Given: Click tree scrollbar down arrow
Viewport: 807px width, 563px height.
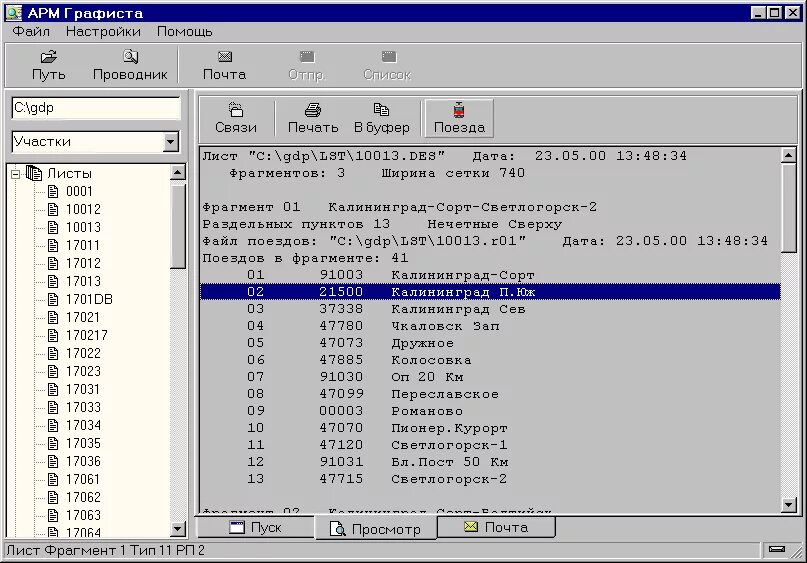Looking at the screenshot, I should [178, 529].
